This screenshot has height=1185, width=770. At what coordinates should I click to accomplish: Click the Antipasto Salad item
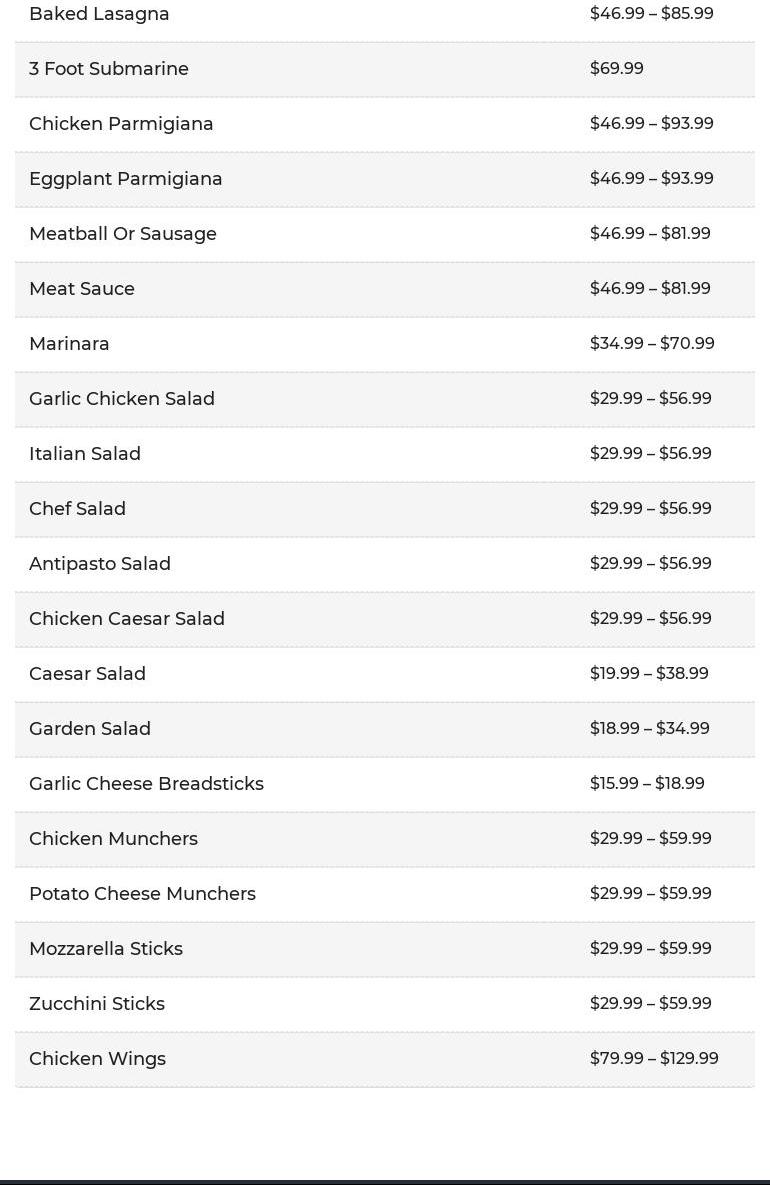point(100,564)
